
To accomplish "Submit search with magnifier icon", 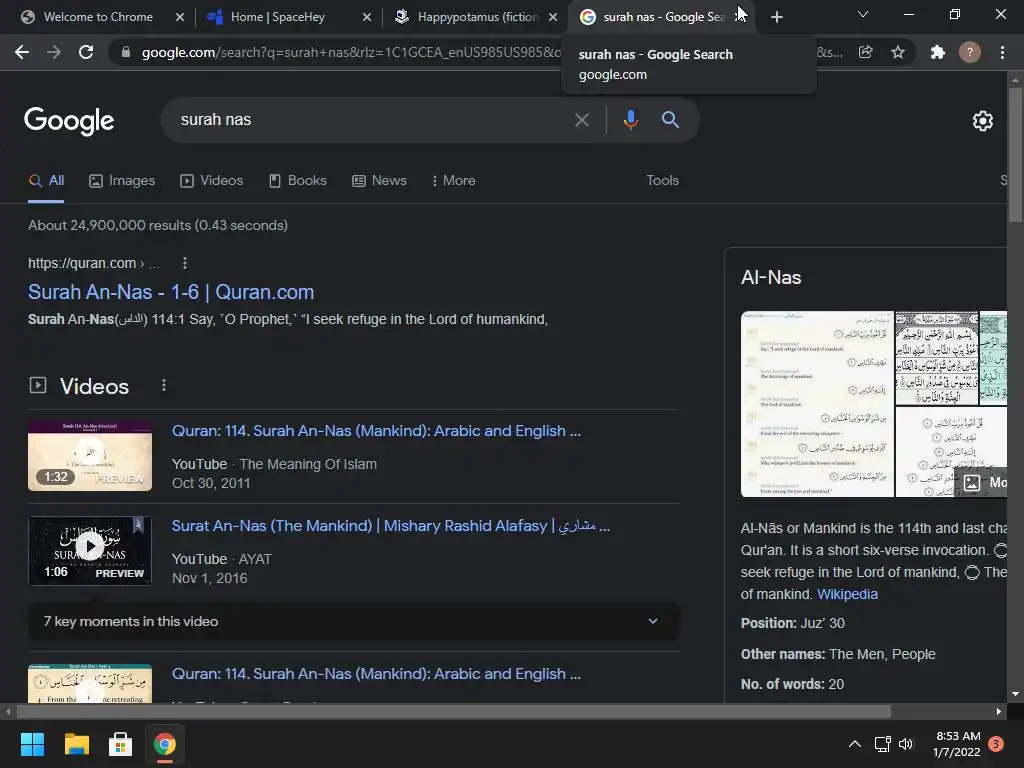I will click(670, 120).
